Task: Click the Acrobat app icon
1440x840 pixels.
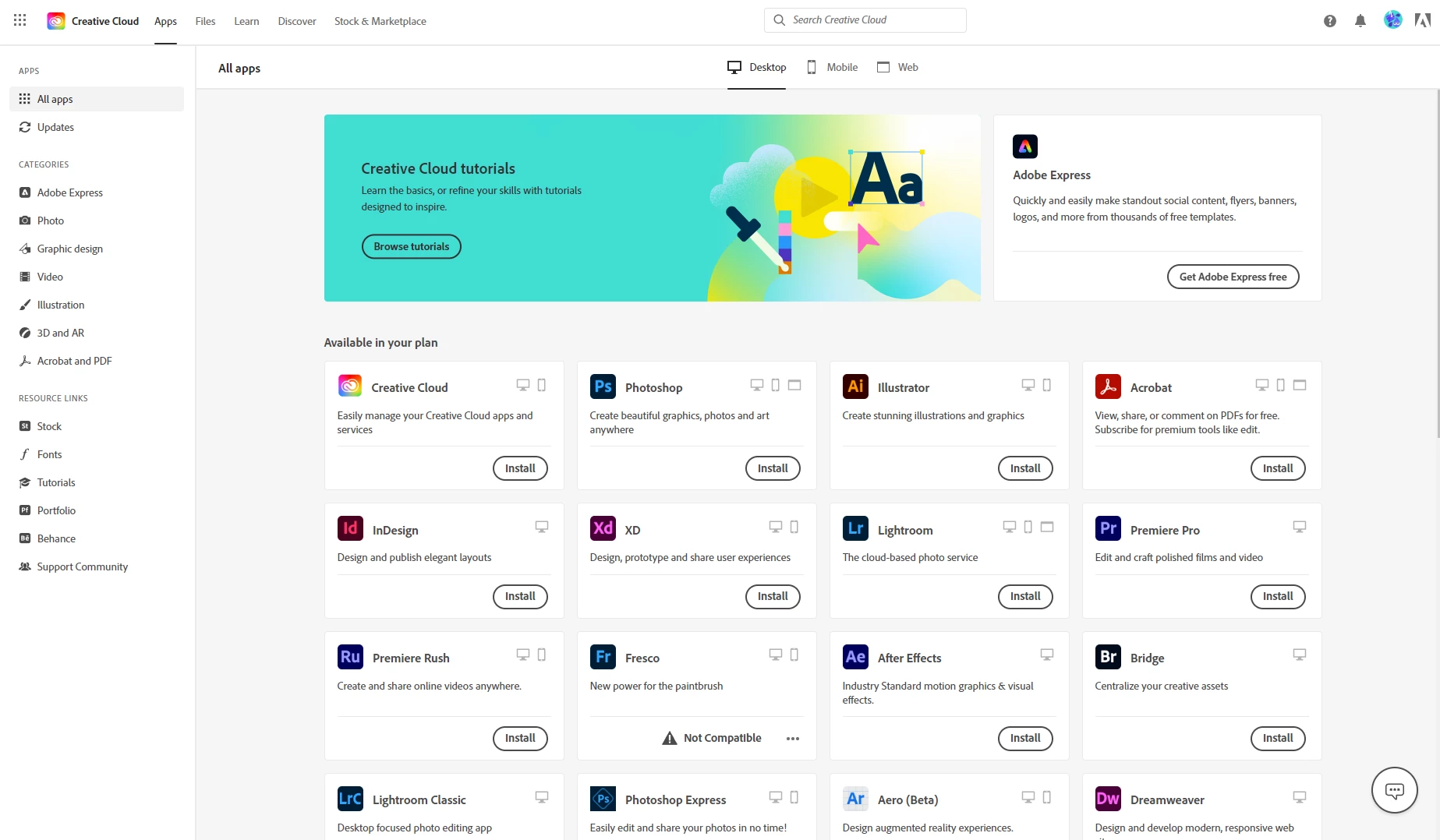Action: [1109, 386]
